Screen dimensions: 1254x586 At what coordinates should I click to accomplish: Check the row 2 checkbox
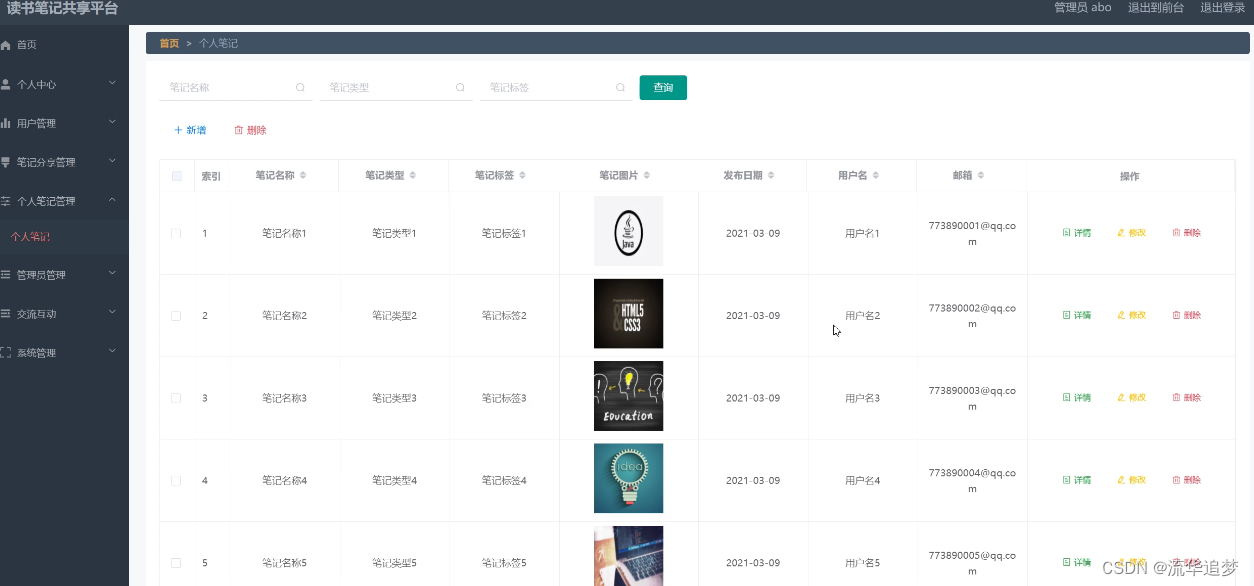(x=176, y=316)
